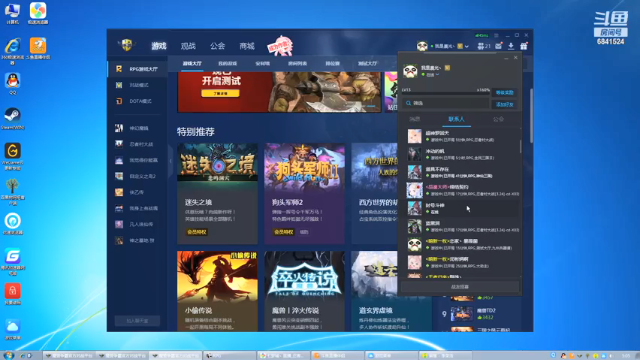
Task: Open the Computer desktop icon
Action: 13,13
